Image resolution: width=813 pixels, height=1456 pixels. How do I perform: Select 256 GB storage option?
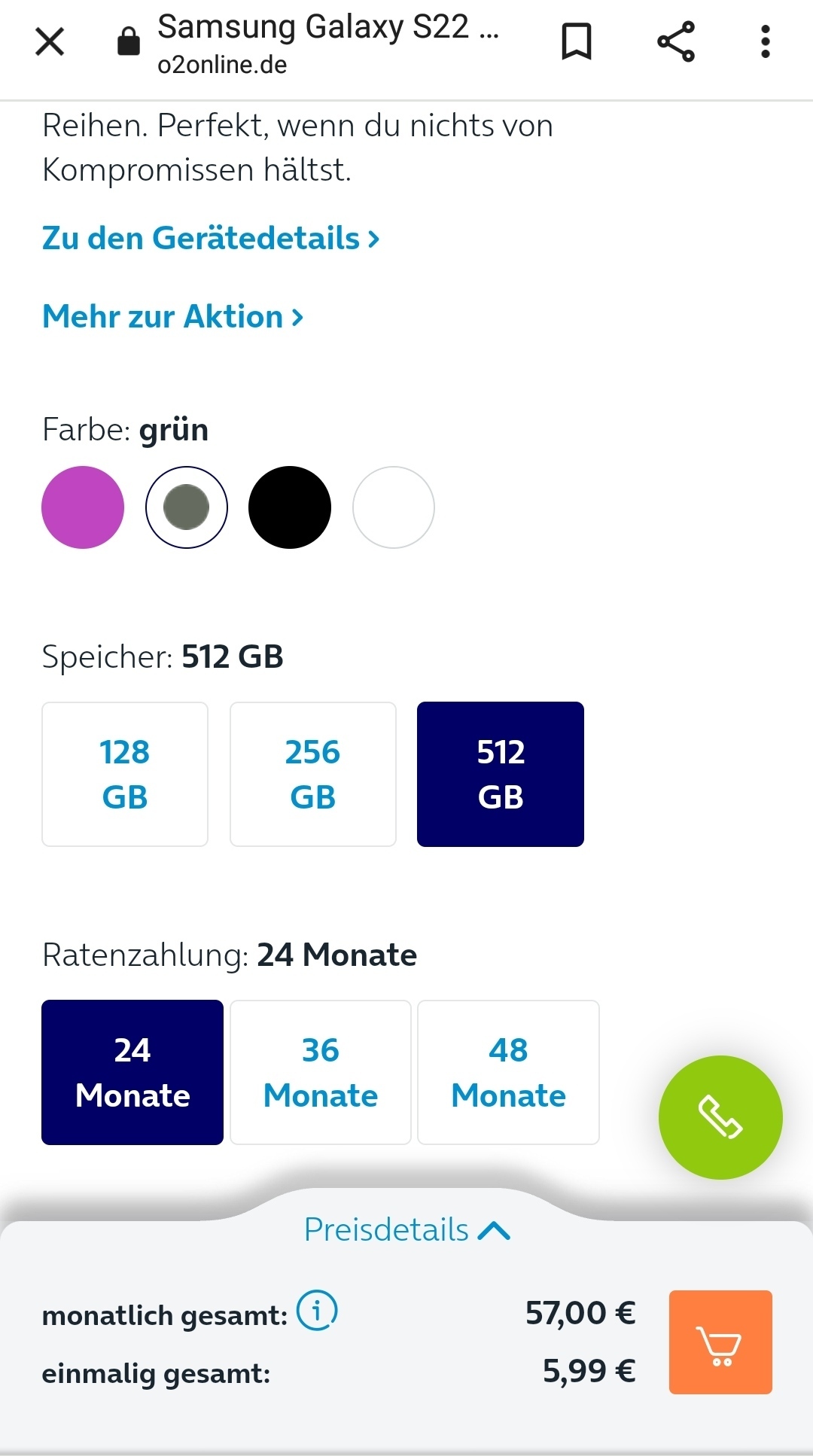[x=313, y=774]
